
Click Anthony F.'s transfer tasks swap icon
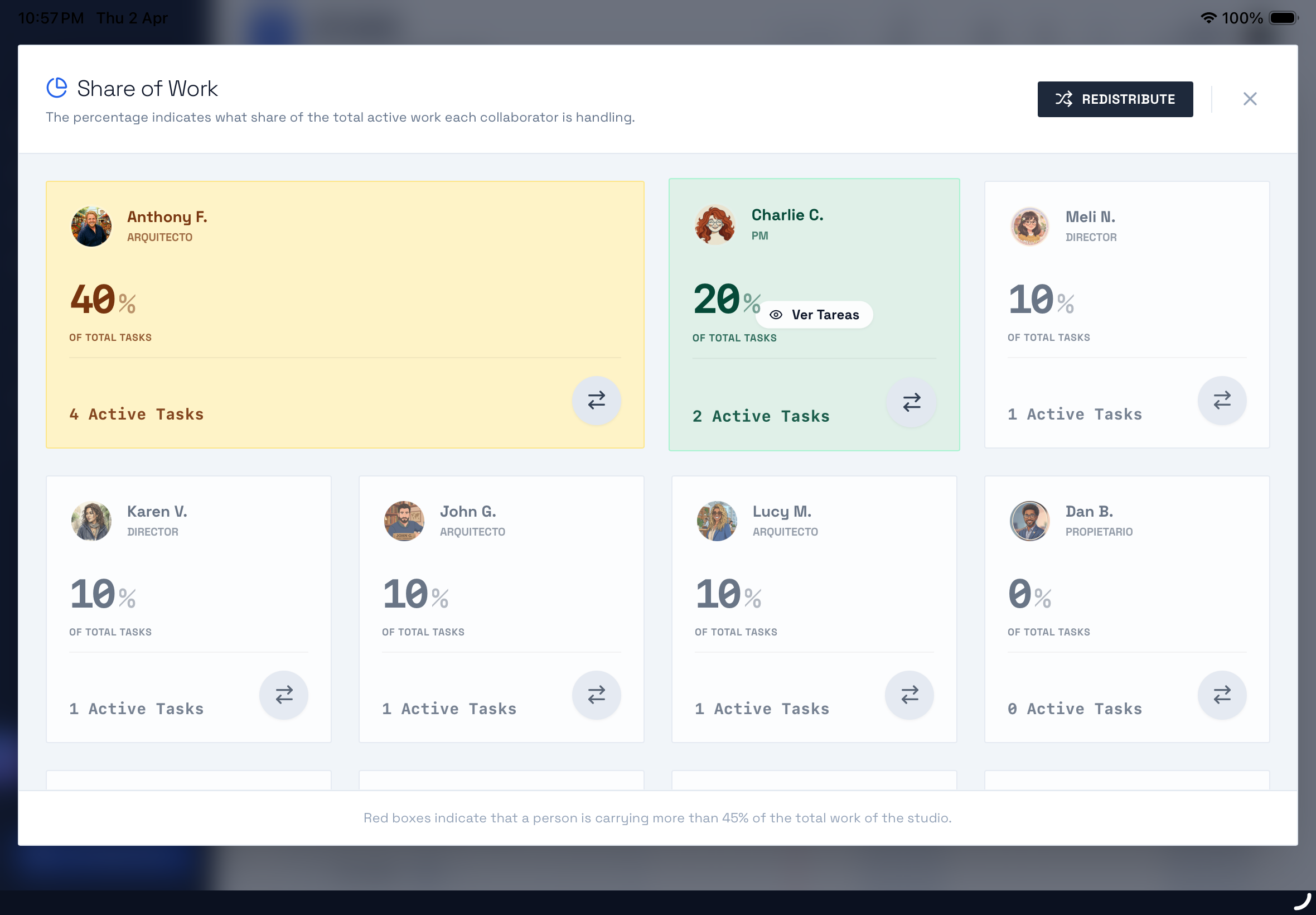point(597,400)
